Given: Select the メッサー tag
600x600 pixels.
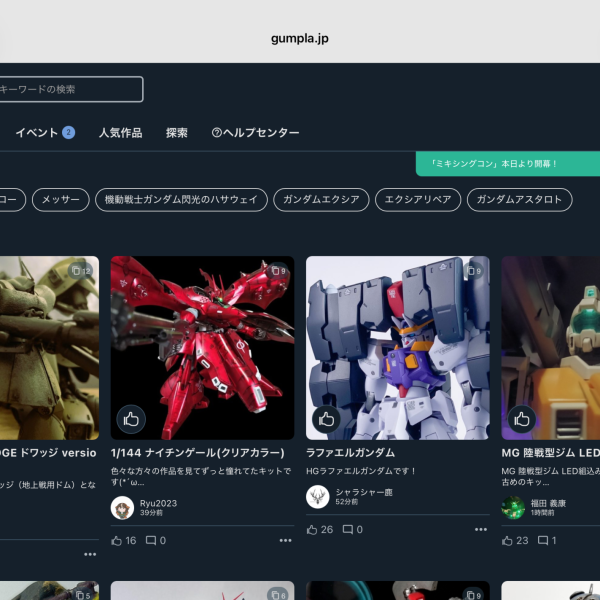Looking at the screenshot, I should tap(60, 199).
